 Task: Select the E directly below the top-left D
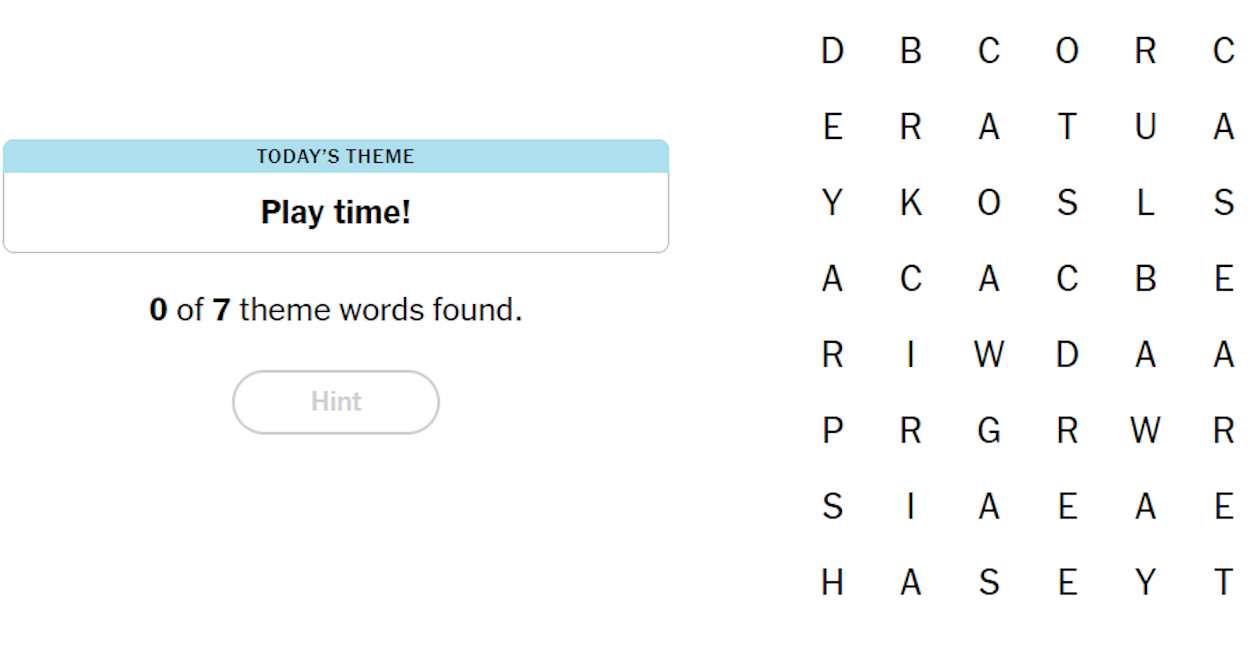click(831, 126)
